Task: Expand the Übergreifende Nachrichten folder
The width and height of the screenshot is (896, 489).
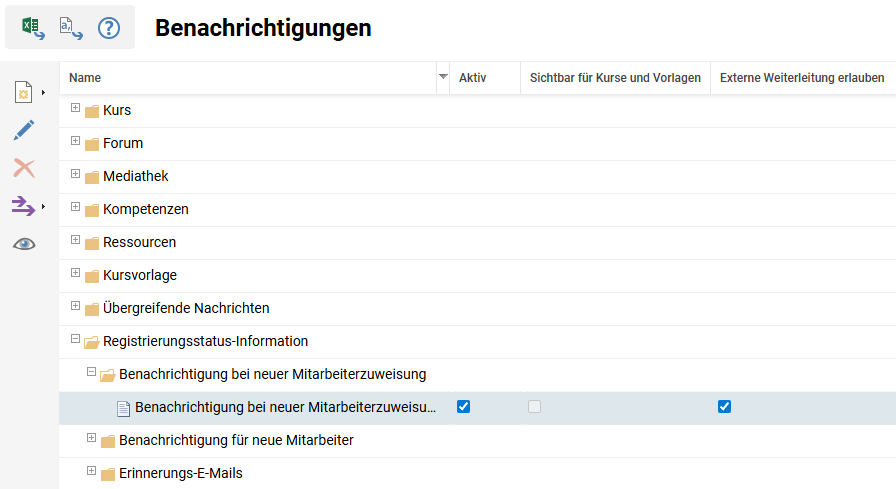Action: (x=75, y=306)
